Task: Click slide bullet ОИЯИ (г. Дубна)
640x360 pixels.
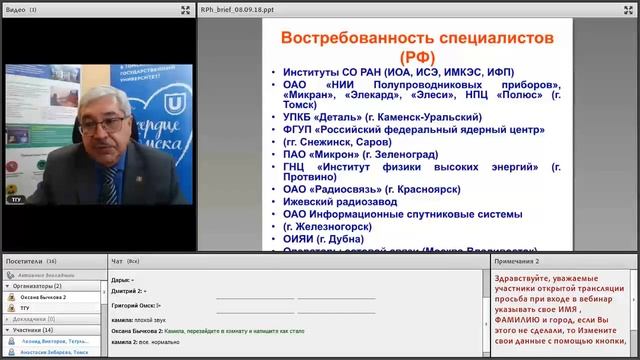Action: tap(323, 239)
